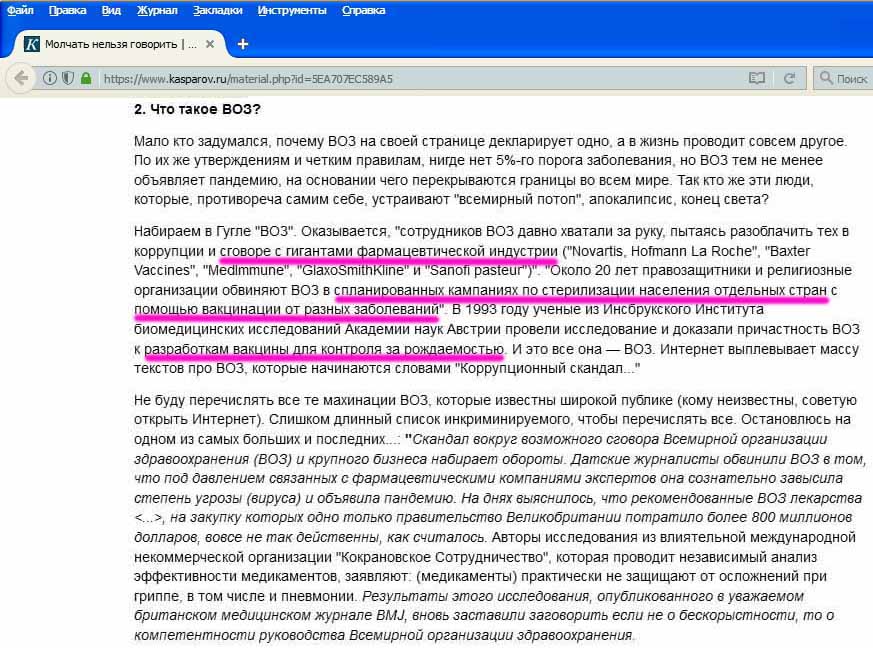Screen dimensions: 873x648
Task: Toggle reader view icon
Action: tap(757, 78)
